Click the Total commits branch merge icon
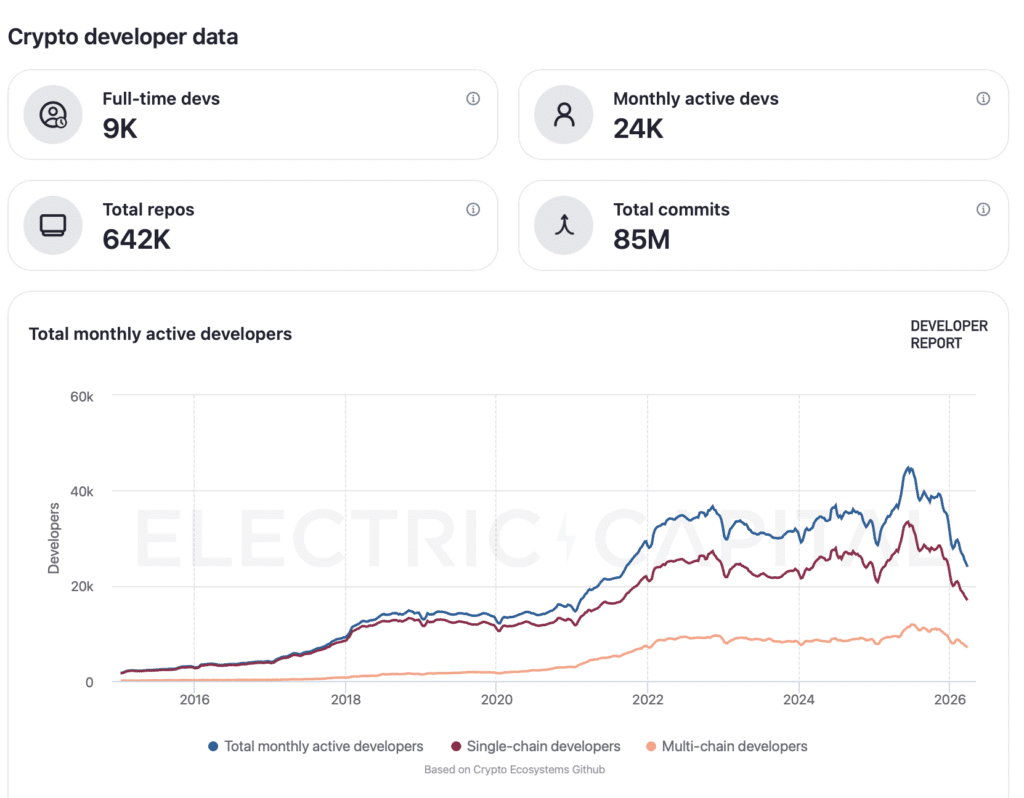This screenshot has height=798, width=1024. coord(563,225)
